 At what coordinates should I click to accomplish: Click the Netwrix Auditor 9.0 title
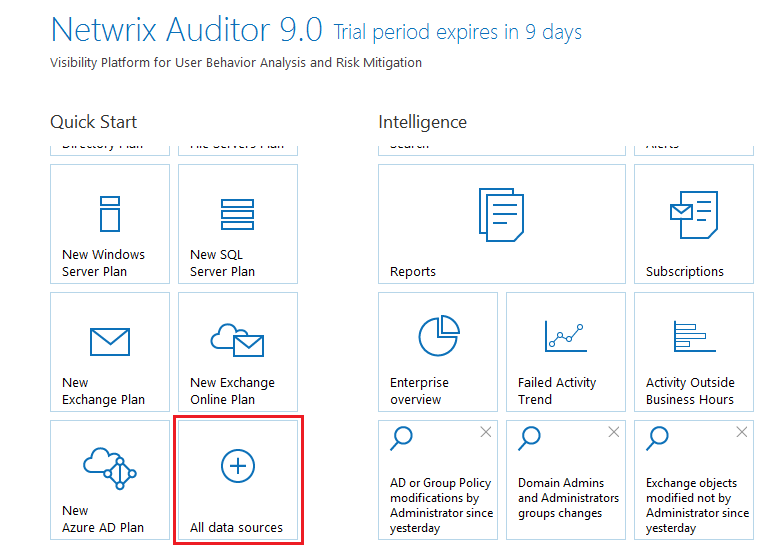(187, 29)
